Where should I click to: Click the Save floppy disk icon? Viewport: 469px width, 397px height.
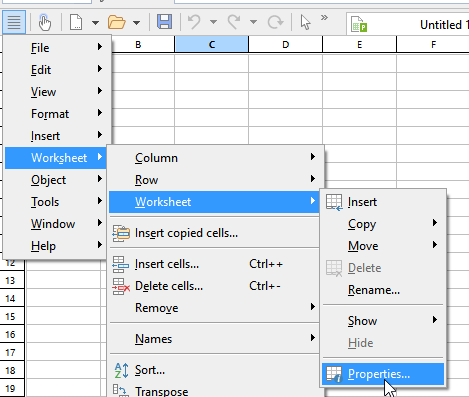tap(165, 22)
